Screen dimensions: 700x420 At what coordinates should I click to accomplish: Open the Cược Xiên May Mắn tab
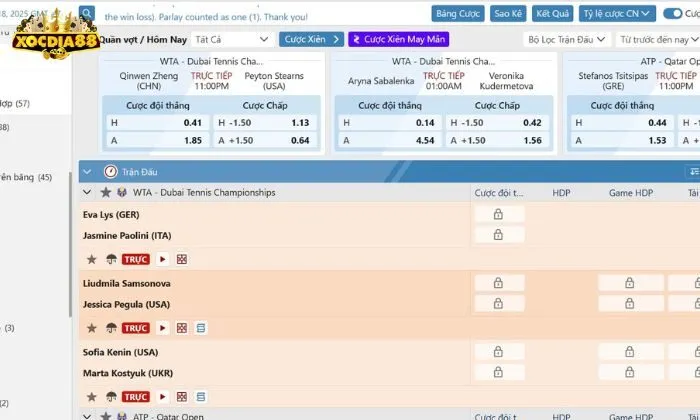398,39
